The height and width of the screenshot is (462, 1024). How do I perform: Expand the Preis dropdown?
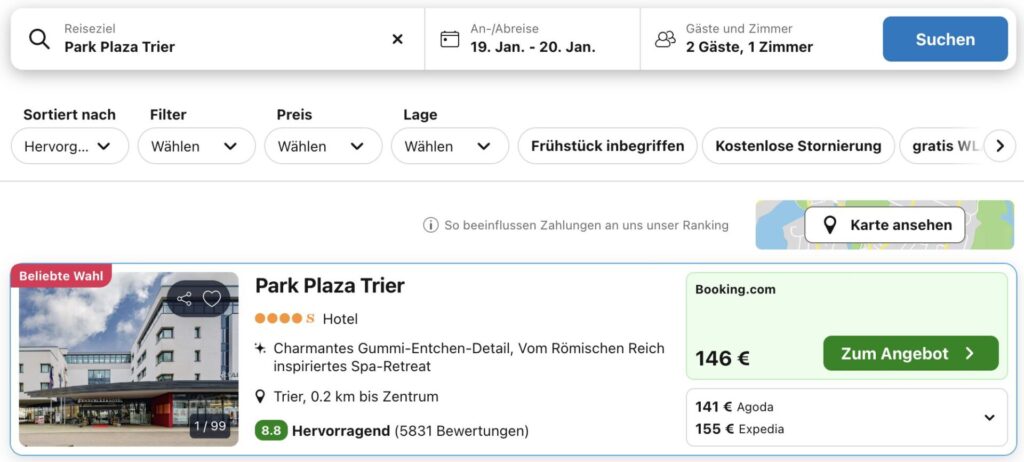pyautogui.click(x=323, y=146)
